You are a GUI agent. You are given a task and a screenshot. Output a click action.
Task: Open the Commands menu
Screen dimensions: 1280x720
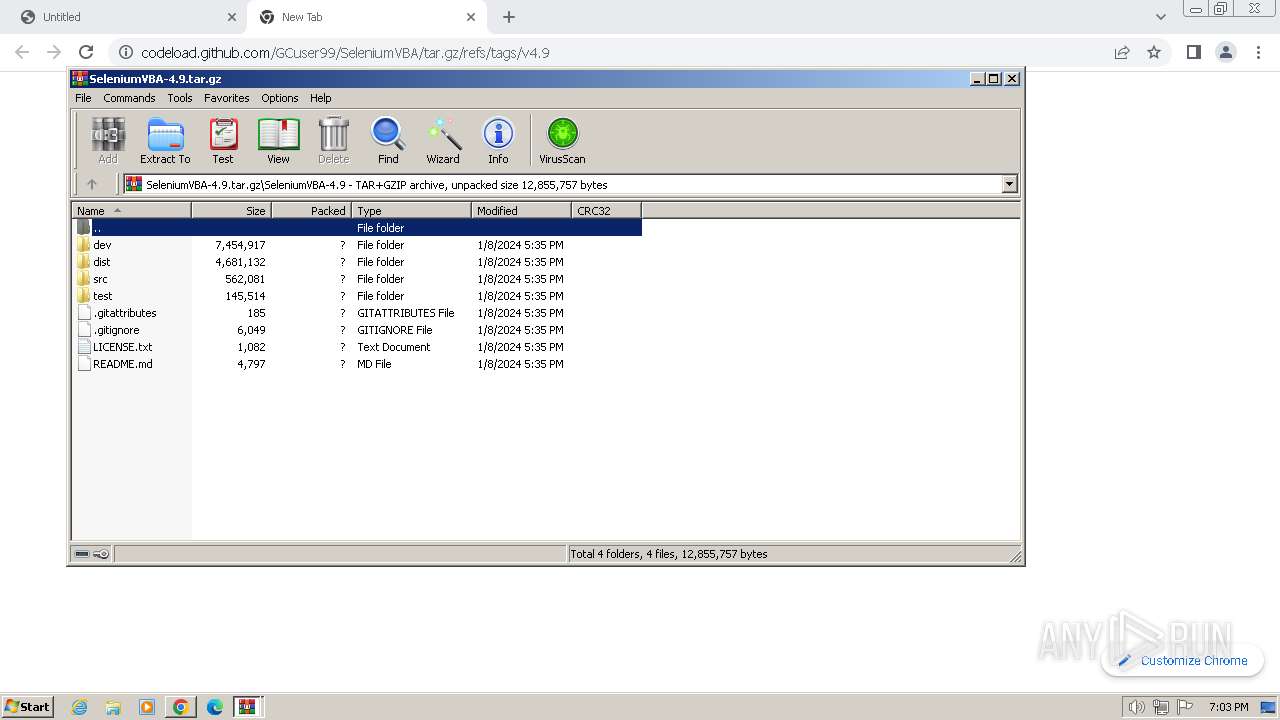tap(129, 98)
